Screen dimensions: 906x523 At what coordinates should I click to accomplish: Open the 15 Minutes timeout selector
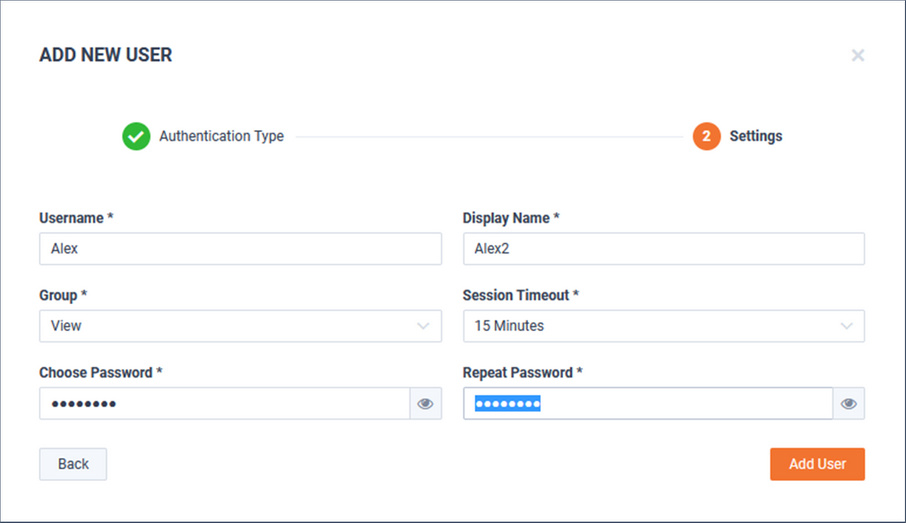click(x=663, y=326)
